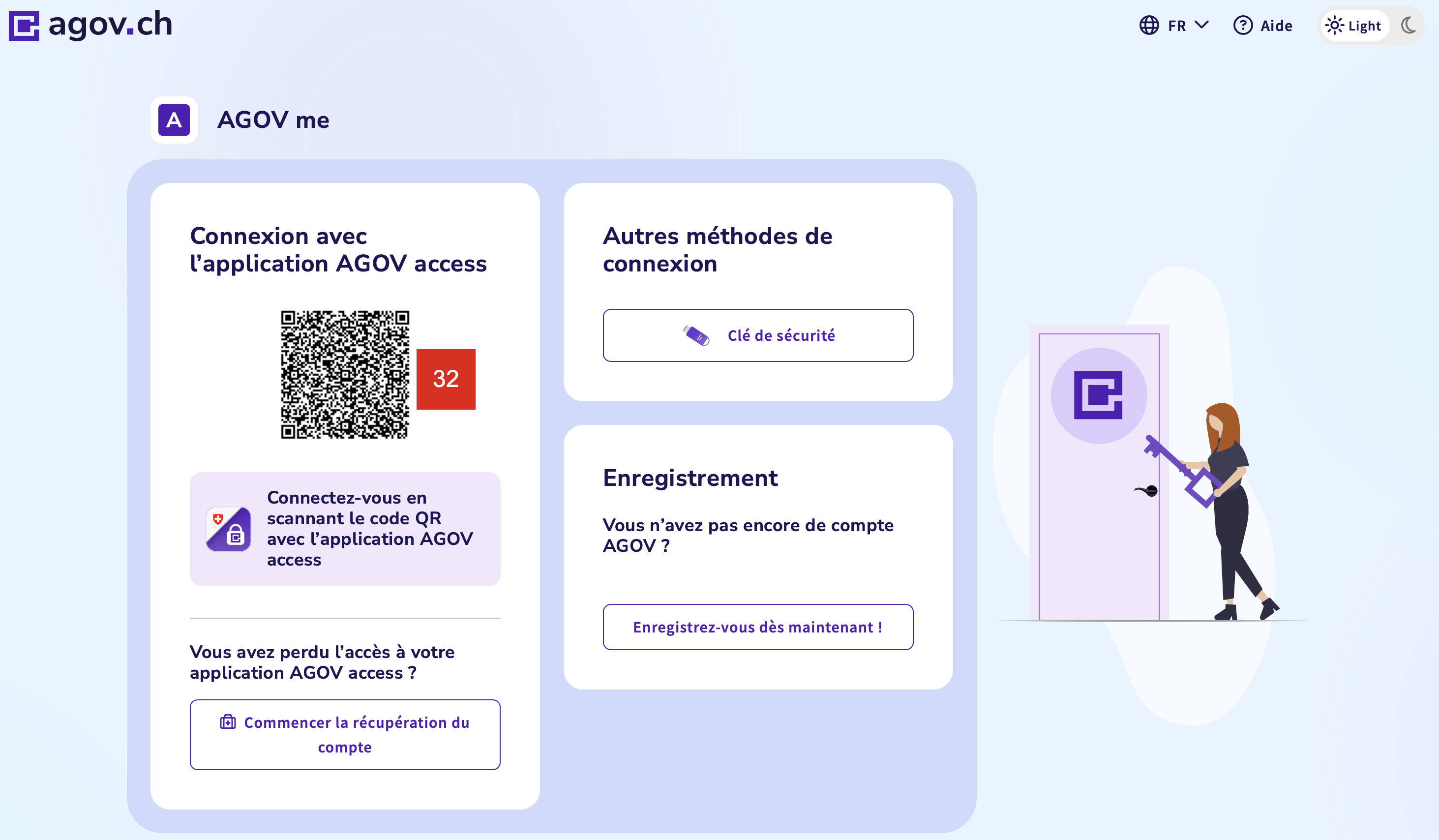Click the AGOV access app icon
1439x840 pixels.
click(x=228, y=529)
